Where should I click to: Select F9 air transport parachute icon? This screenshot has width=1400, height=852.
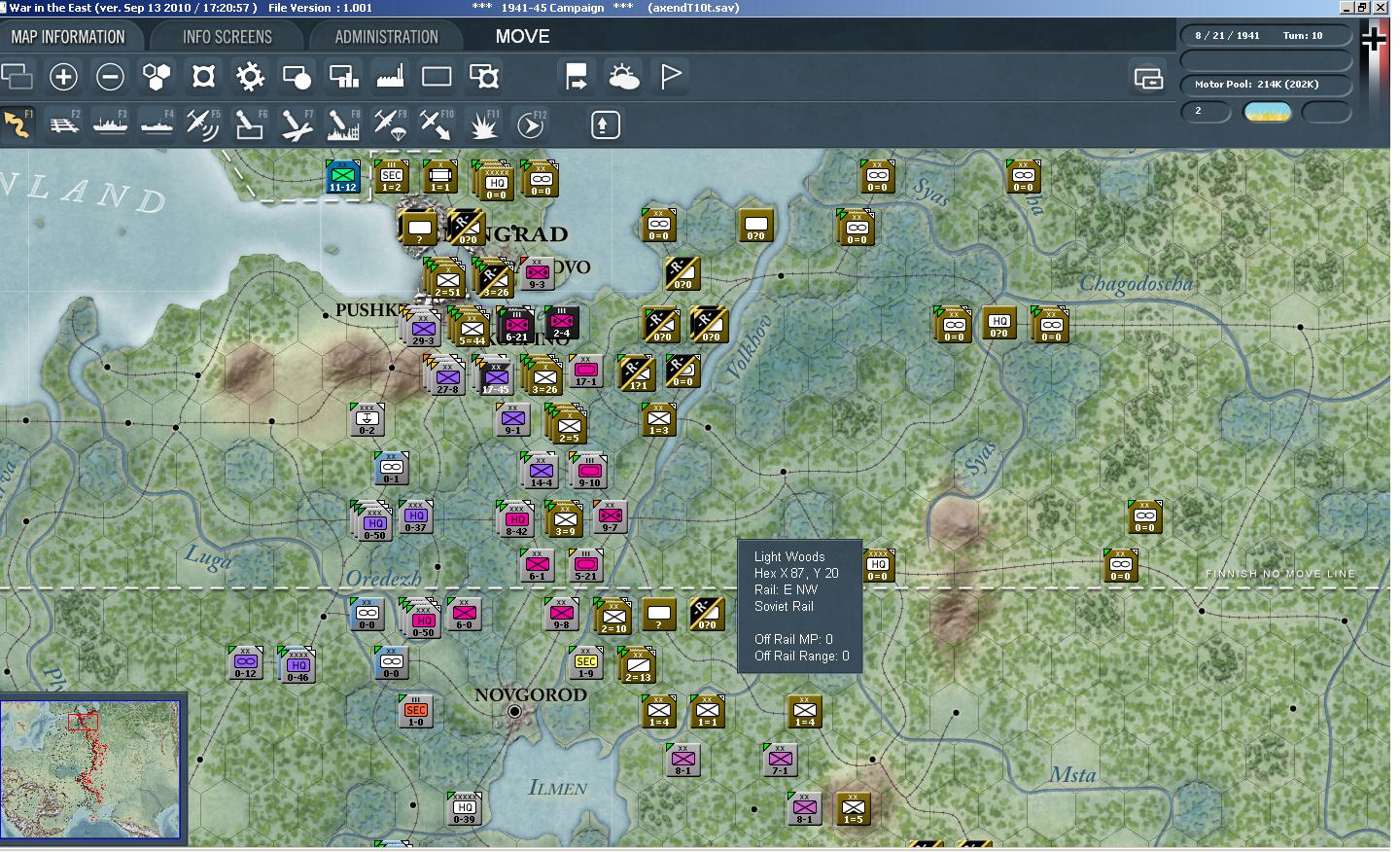[x=390, y=124]
